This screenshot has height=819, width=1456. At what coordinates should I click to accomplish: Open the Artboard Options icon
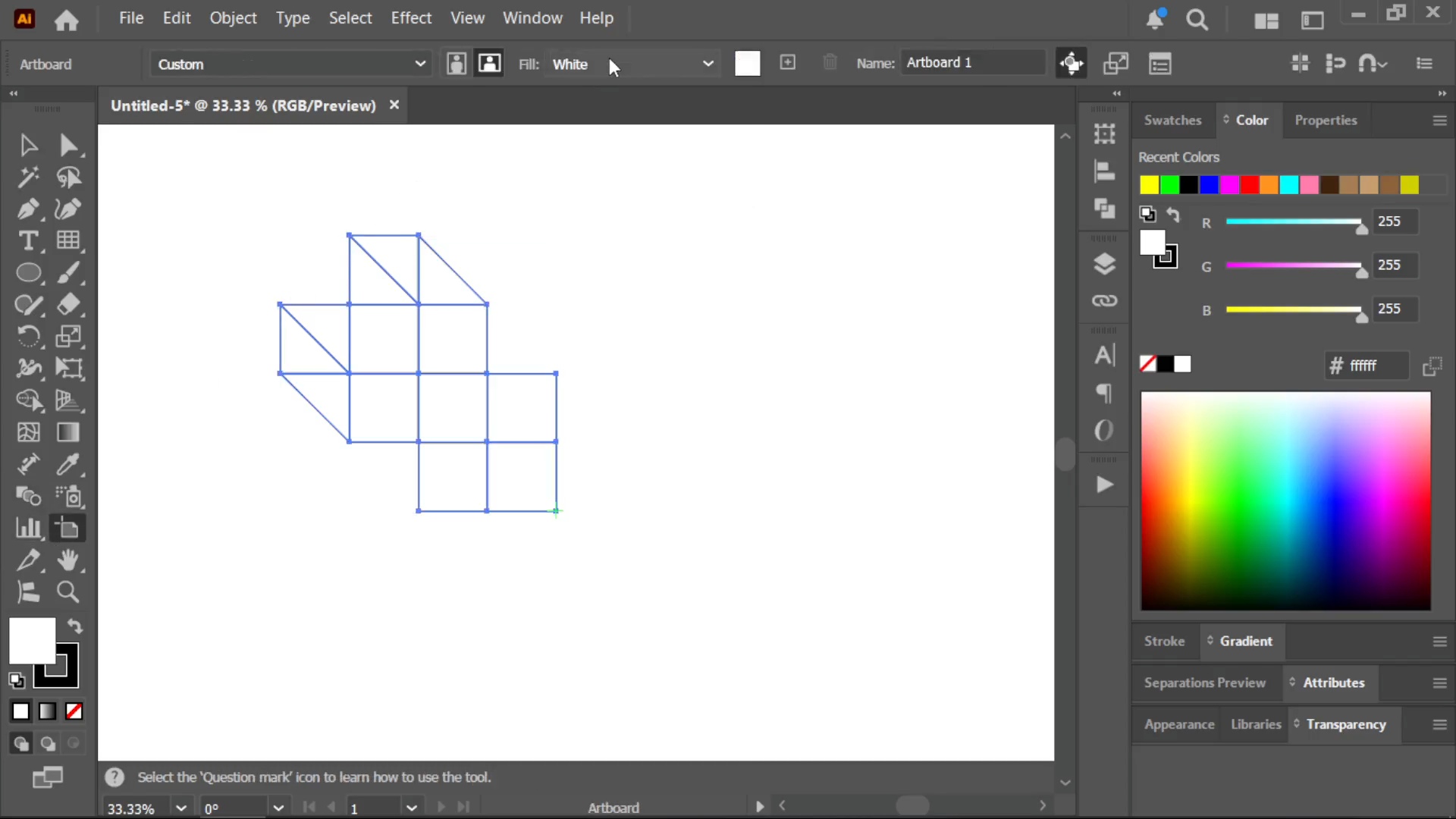coord(1160,64)
